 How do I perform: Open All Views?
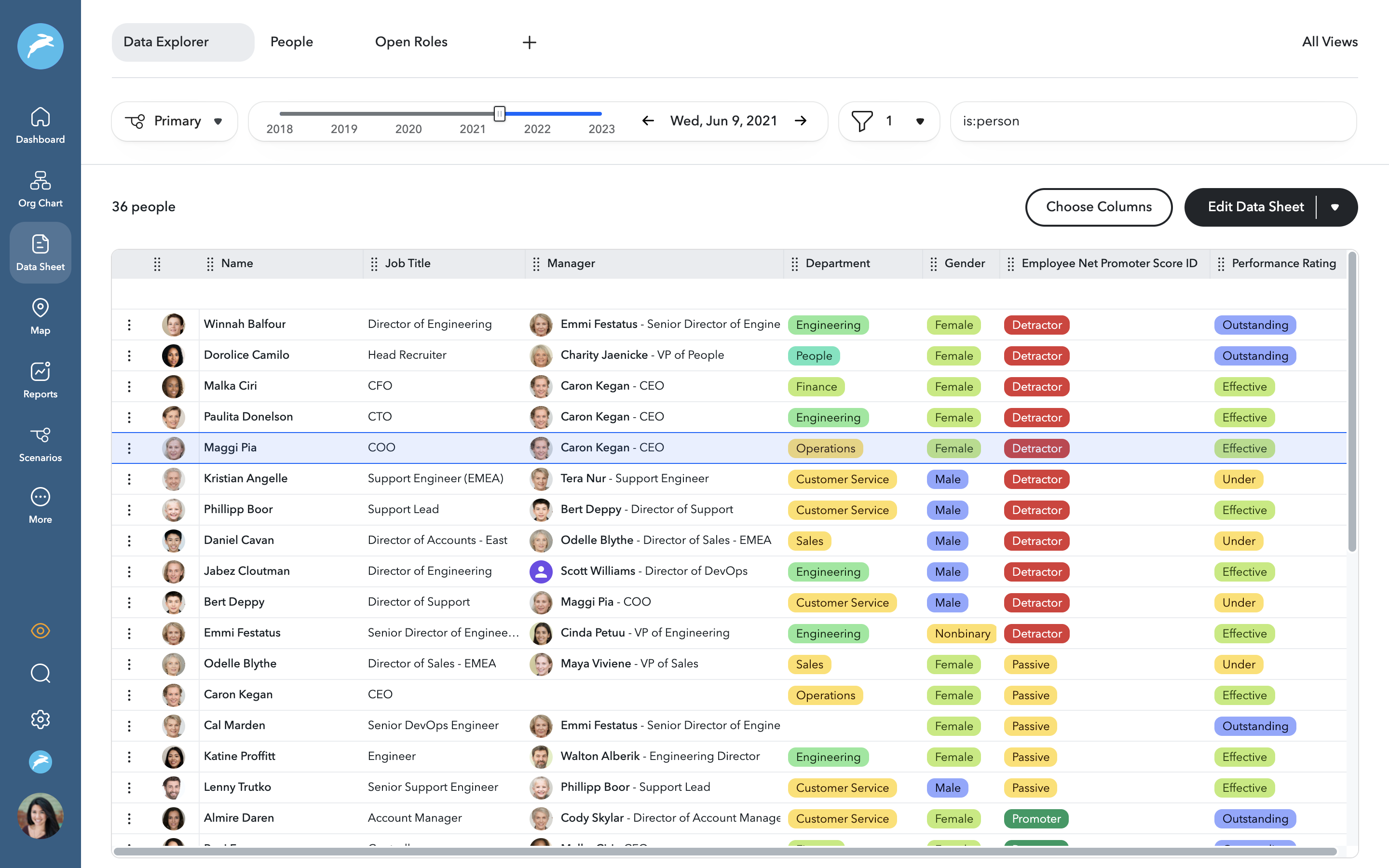[1329, 42]
